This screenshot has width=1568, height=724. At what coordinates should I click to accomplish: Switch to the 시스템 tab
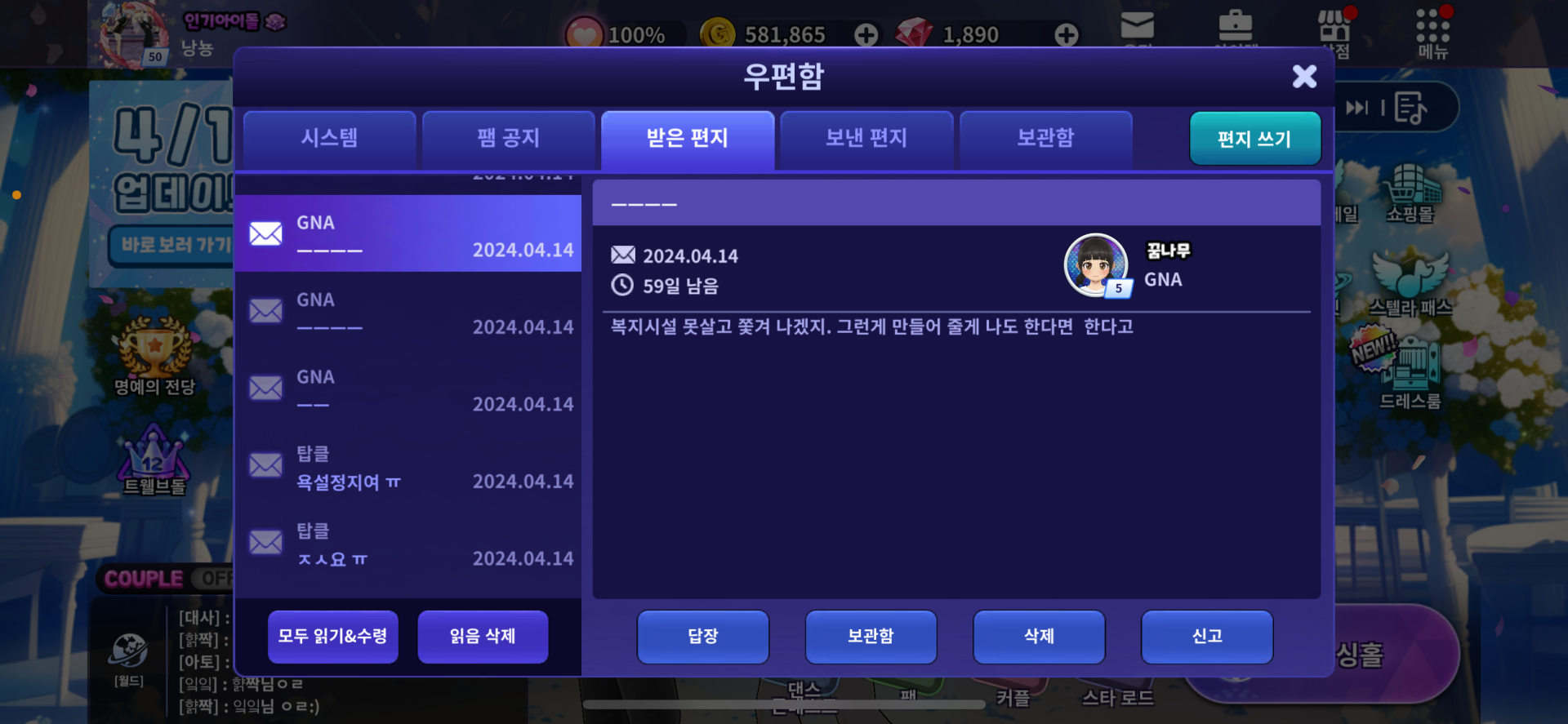click(330, 139)
